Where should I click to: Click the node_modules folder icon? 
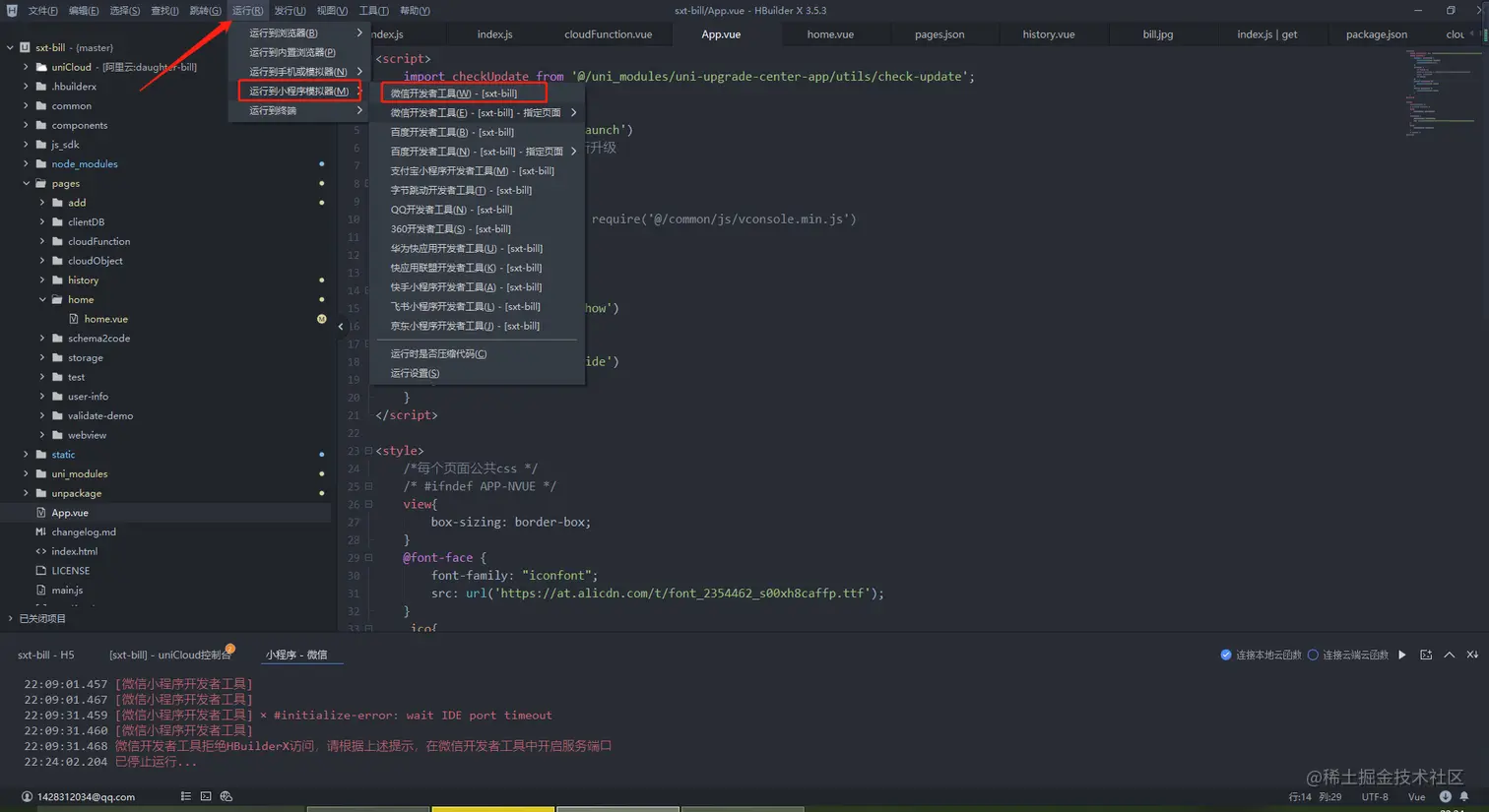41,164
